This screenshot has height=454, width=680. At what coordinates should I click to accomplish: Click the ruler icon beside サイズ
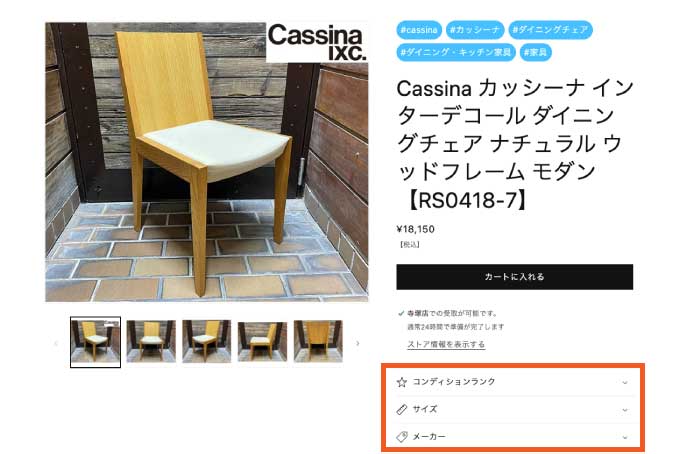click(402, 409)
